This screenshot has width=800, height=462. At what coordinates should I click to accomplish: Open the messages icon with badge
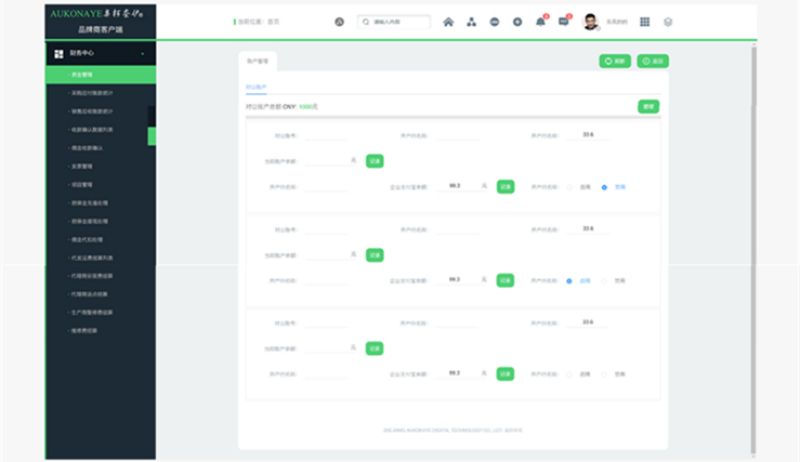[x=564, y=21]
